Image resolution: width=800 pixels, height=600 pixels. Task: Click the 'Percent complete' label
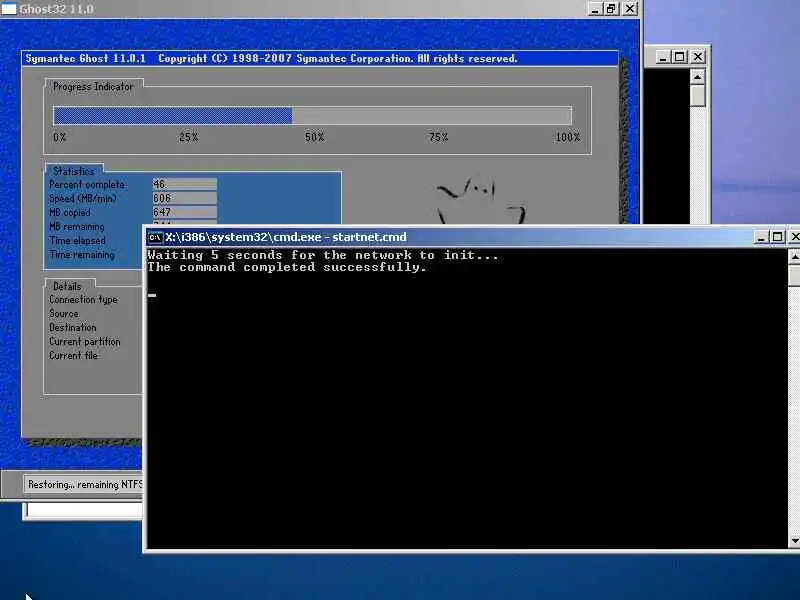tap(87, 185)
